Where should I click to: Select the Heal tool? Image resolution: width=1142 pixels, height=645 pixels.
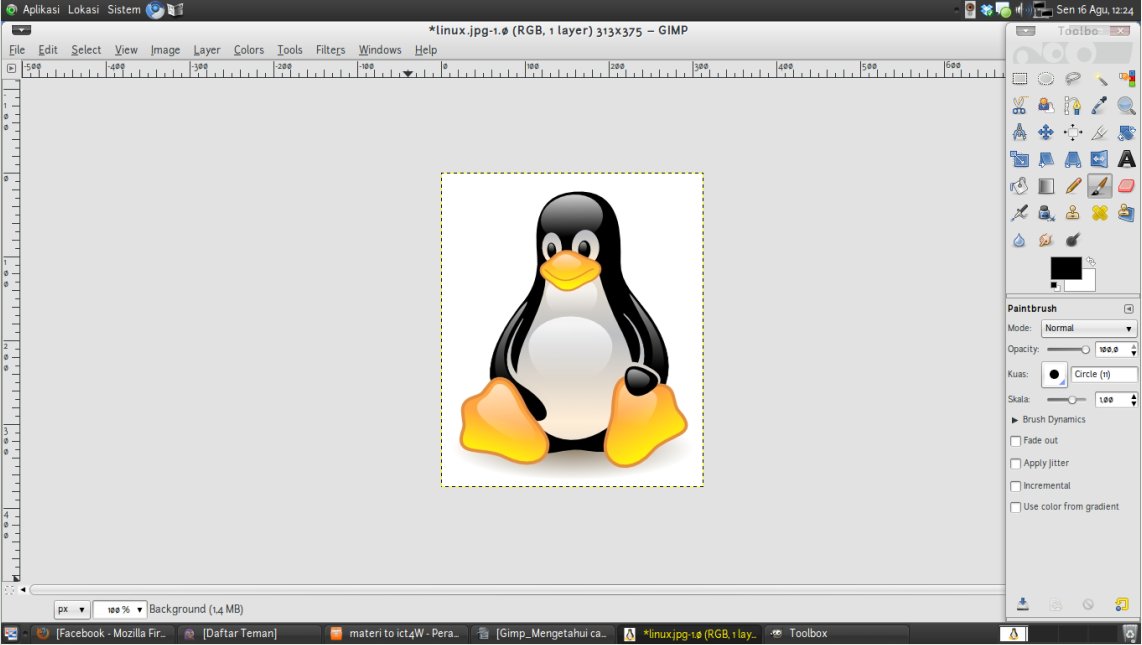coord(1100,213)
